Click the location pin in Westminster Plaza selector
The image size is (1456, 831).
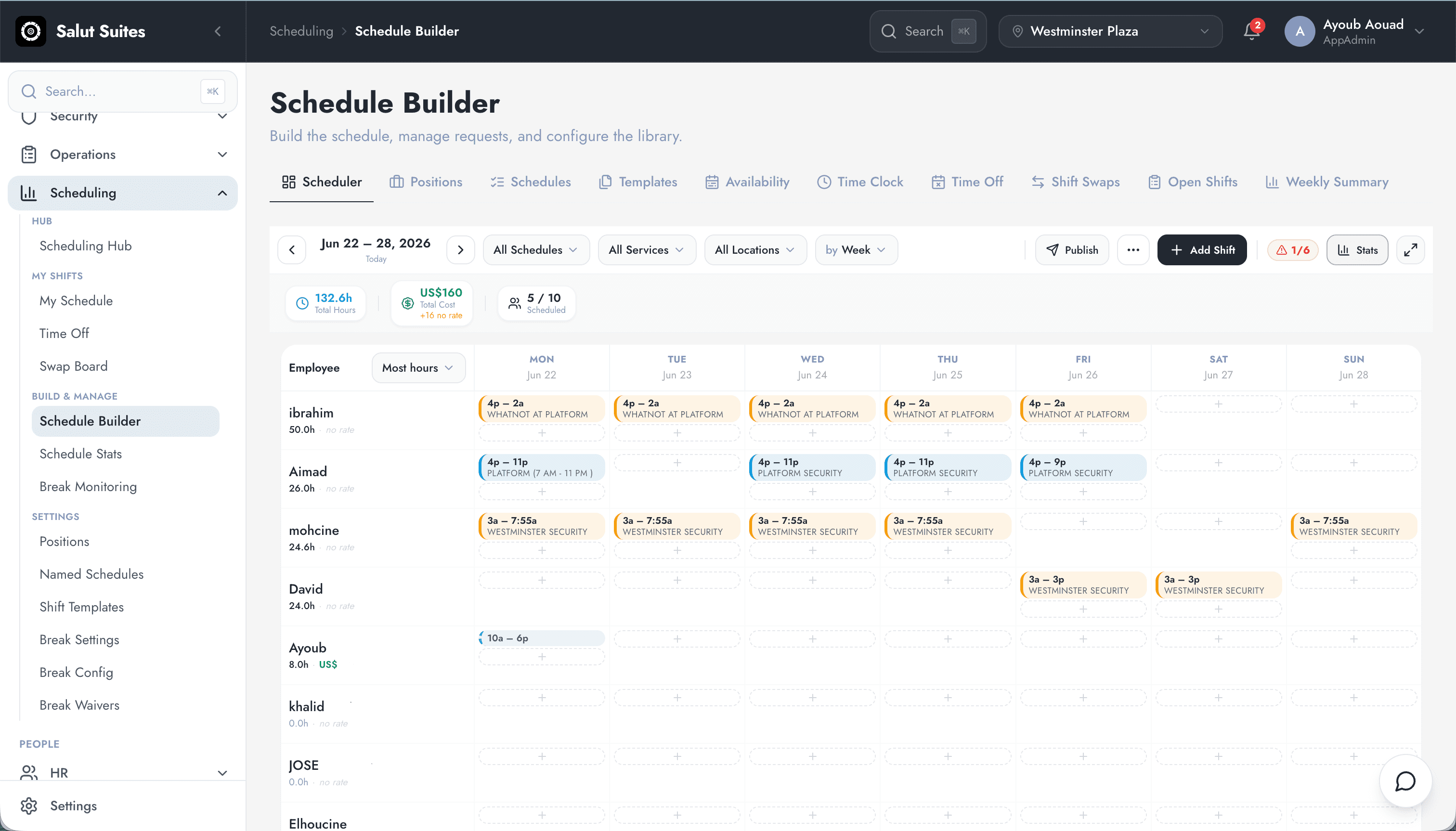tap(1017, 31)
